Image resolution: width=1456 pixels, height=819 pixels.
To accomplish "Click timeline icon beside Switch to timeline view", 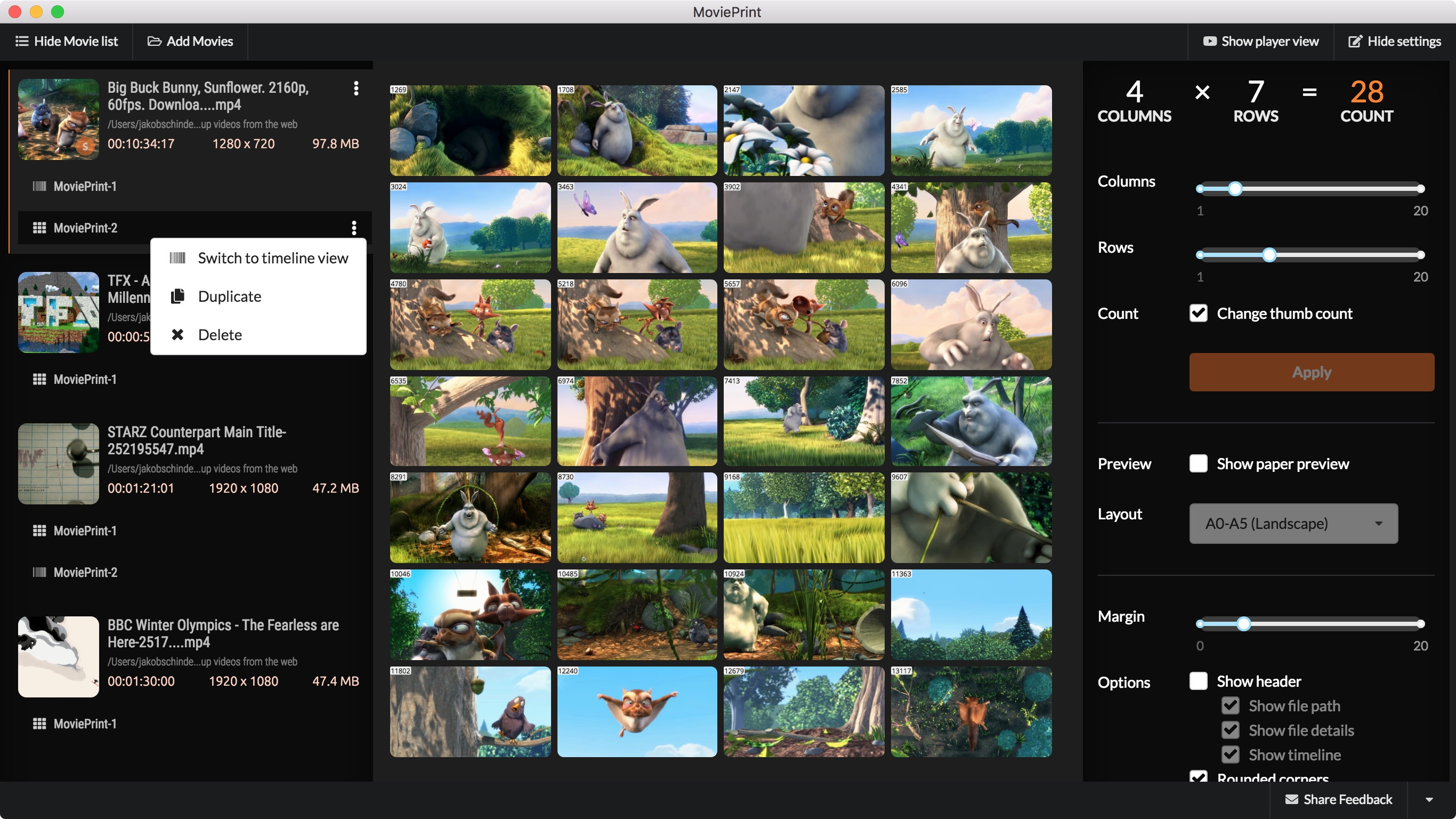I will pyautogui.click(x=177, y=258).
